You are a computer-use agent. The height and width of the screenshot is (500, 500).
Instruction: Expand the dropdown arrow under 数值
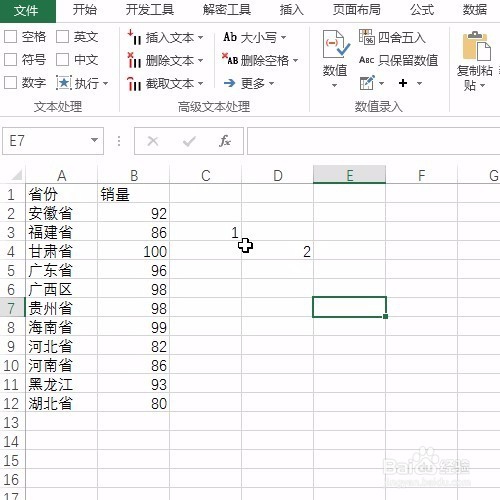[334, 85]
